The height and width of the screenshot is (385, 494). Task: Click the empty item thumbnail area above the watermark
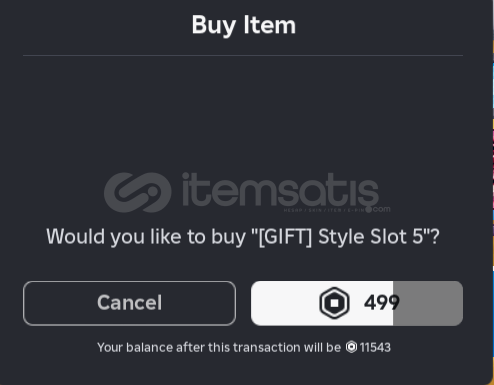243,115
